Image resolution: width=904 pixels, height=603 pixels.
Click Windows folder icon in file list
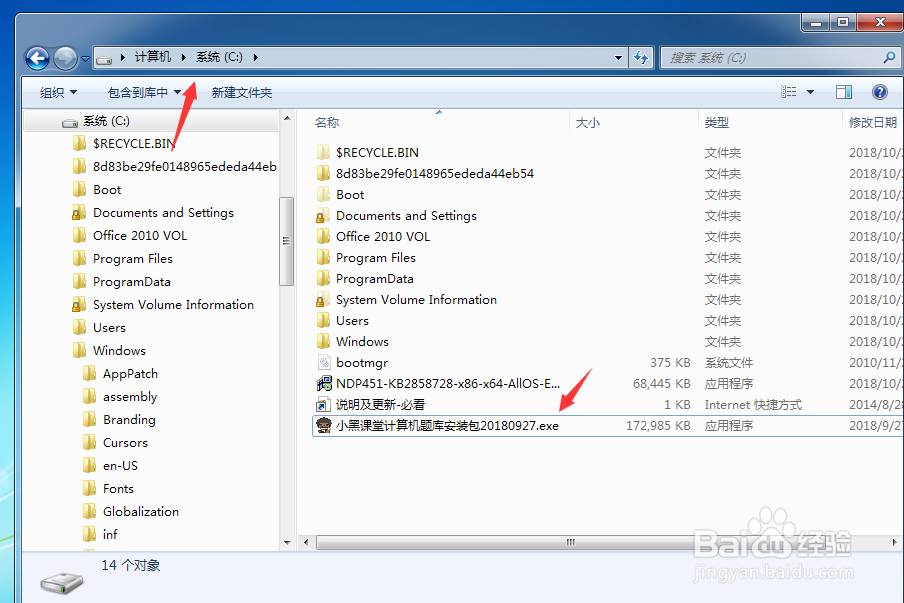coord(323,341)
